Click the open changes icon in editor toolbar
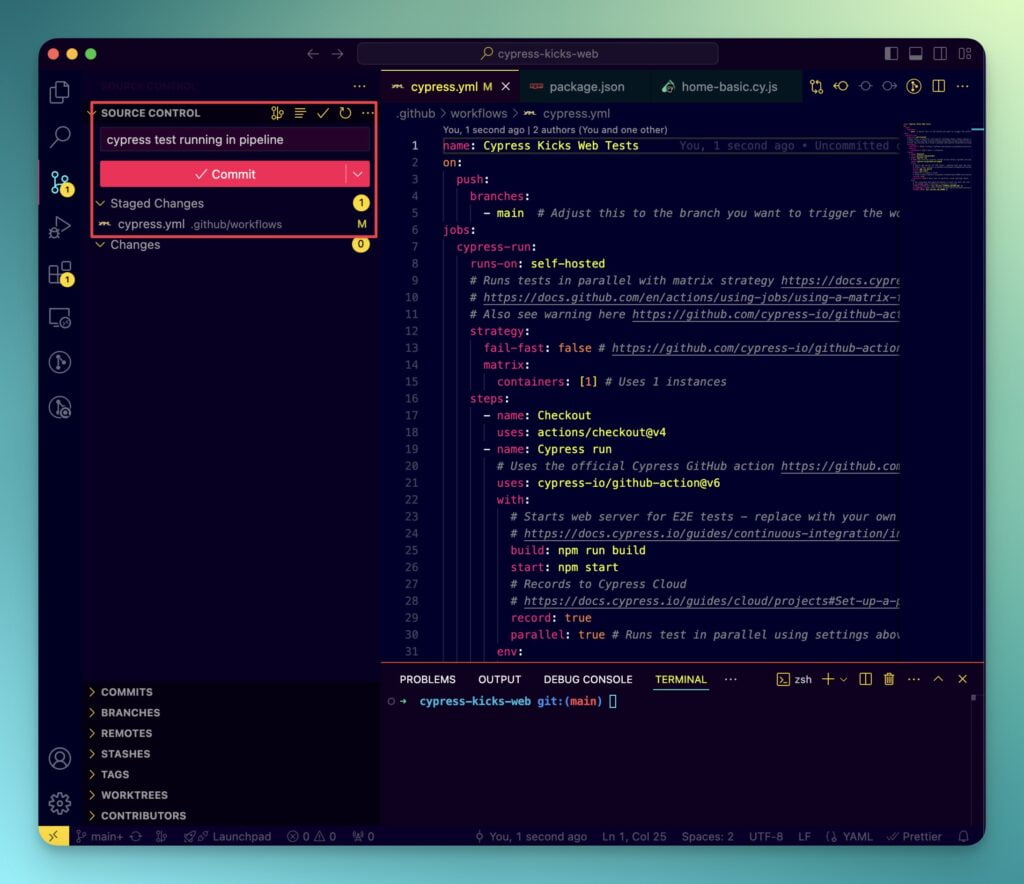The height and width of the screenshot is (884, 1024). click(x=816, y=86)
